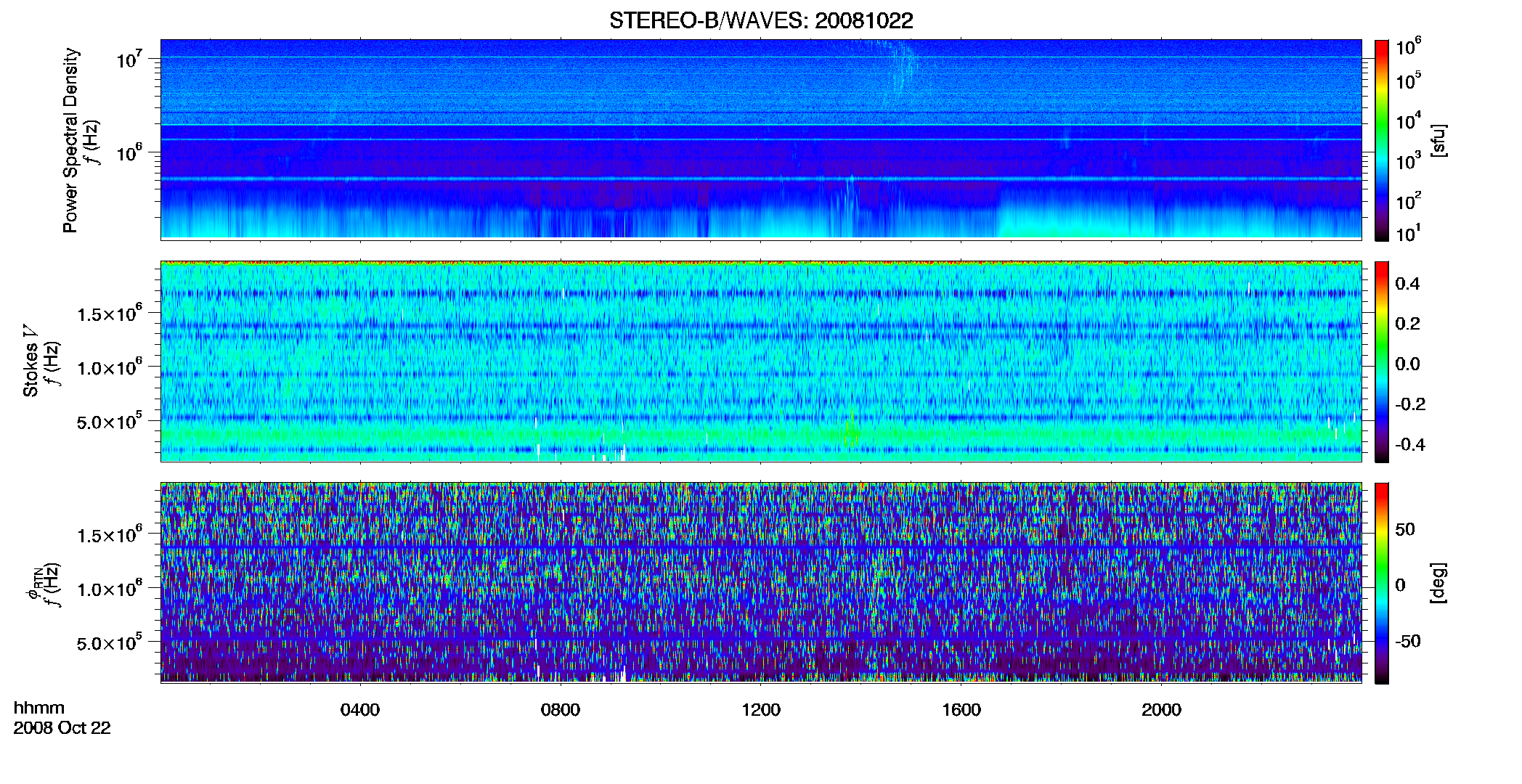Click the "0.4" Stokes V color bar value
The width and height of the screenshot is (1522, 784).
[x=1407, y=284]
